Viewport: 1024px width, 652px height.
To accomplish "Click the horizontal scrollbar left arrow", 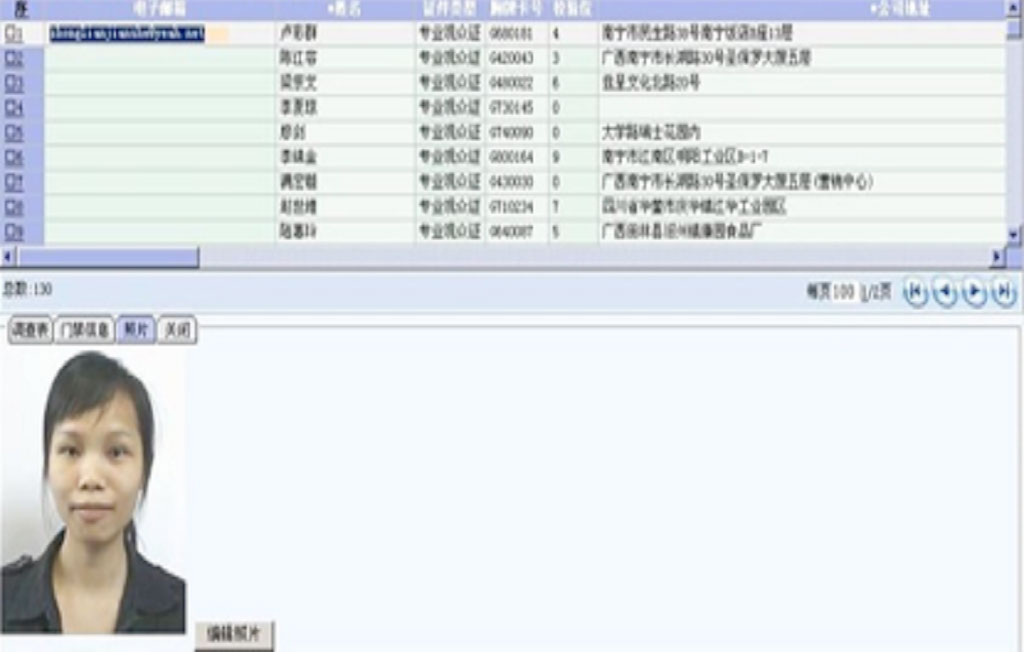I will (8, 258).
